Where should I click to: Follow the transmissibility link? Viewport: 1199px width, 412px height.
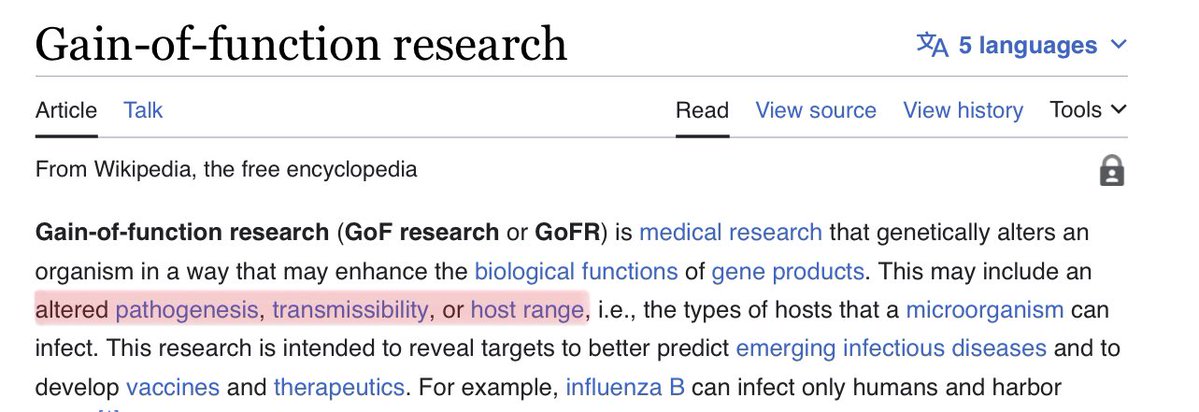pyautogui.click(x=350, y=310)
